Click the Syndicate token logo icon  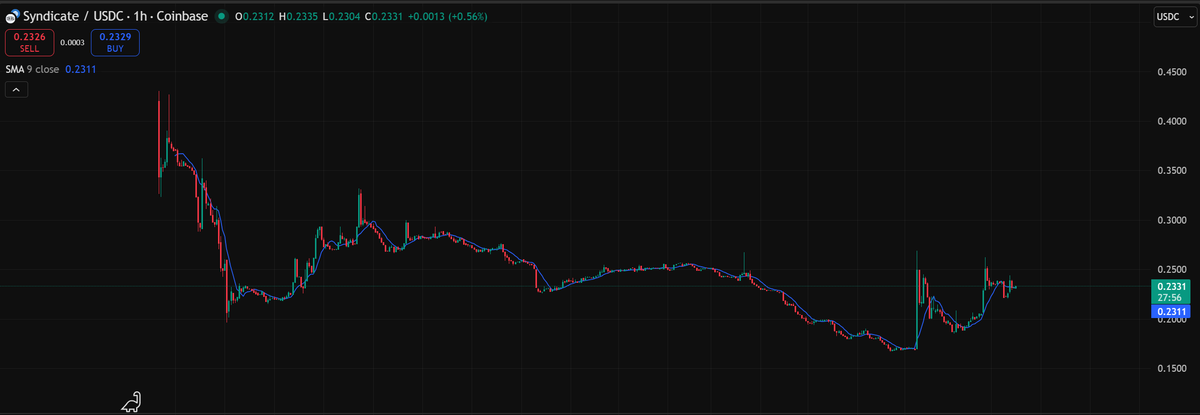pos(11,18)
